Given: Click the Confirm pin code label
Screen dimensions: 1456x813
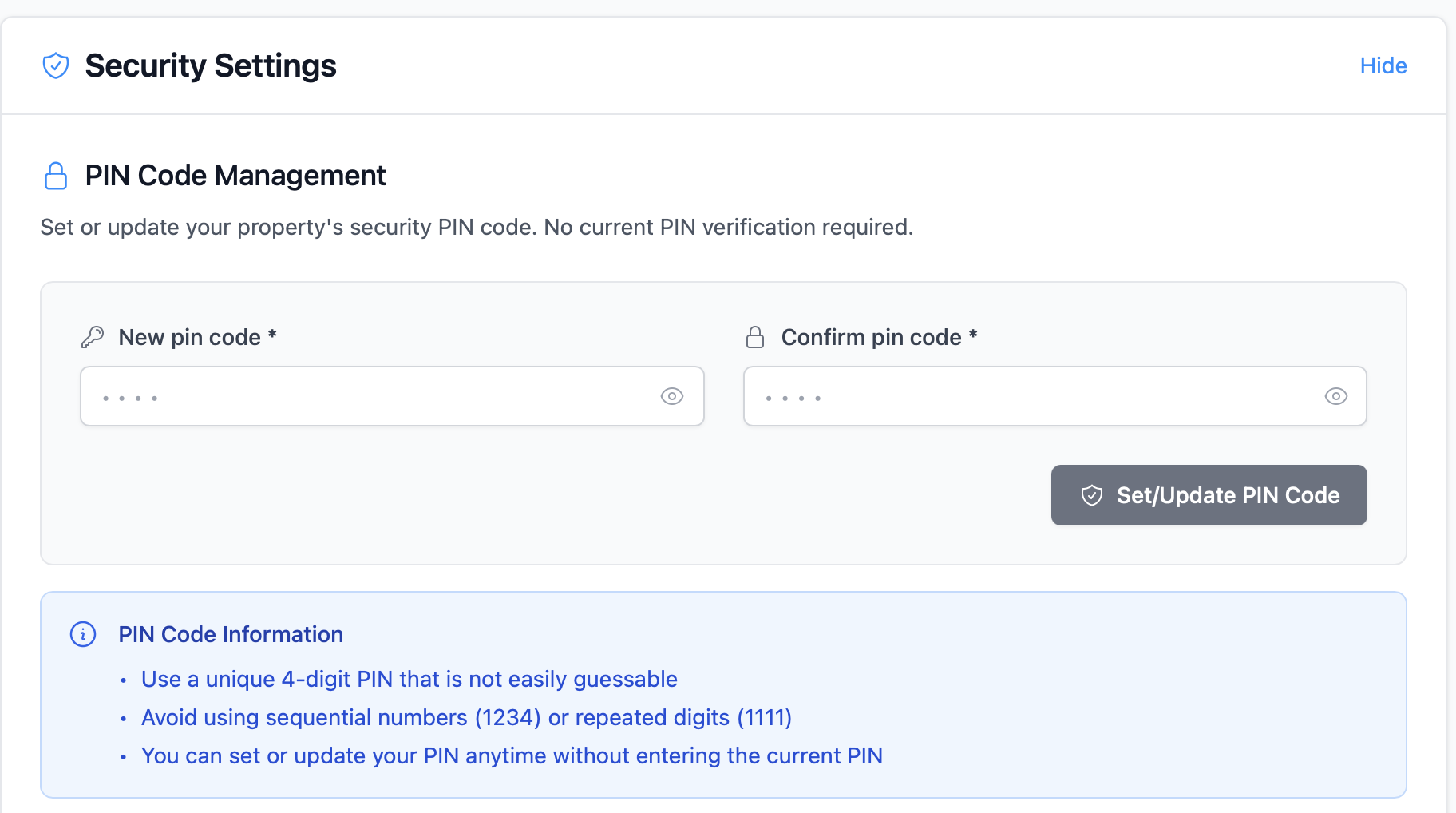Looking at the screenshot, I should 871,337.
